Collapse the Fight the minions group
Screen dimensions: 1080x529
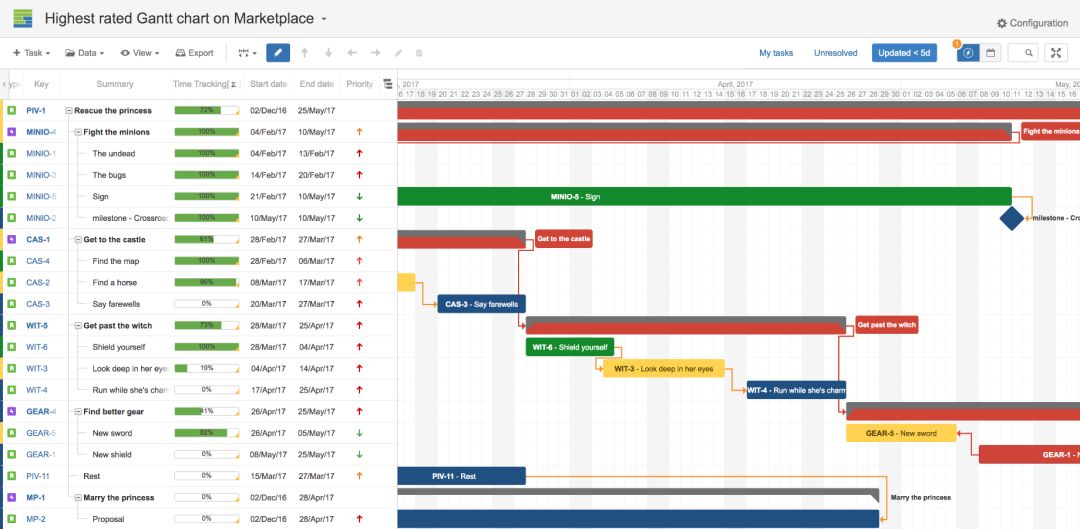click(x=78, y=132)
